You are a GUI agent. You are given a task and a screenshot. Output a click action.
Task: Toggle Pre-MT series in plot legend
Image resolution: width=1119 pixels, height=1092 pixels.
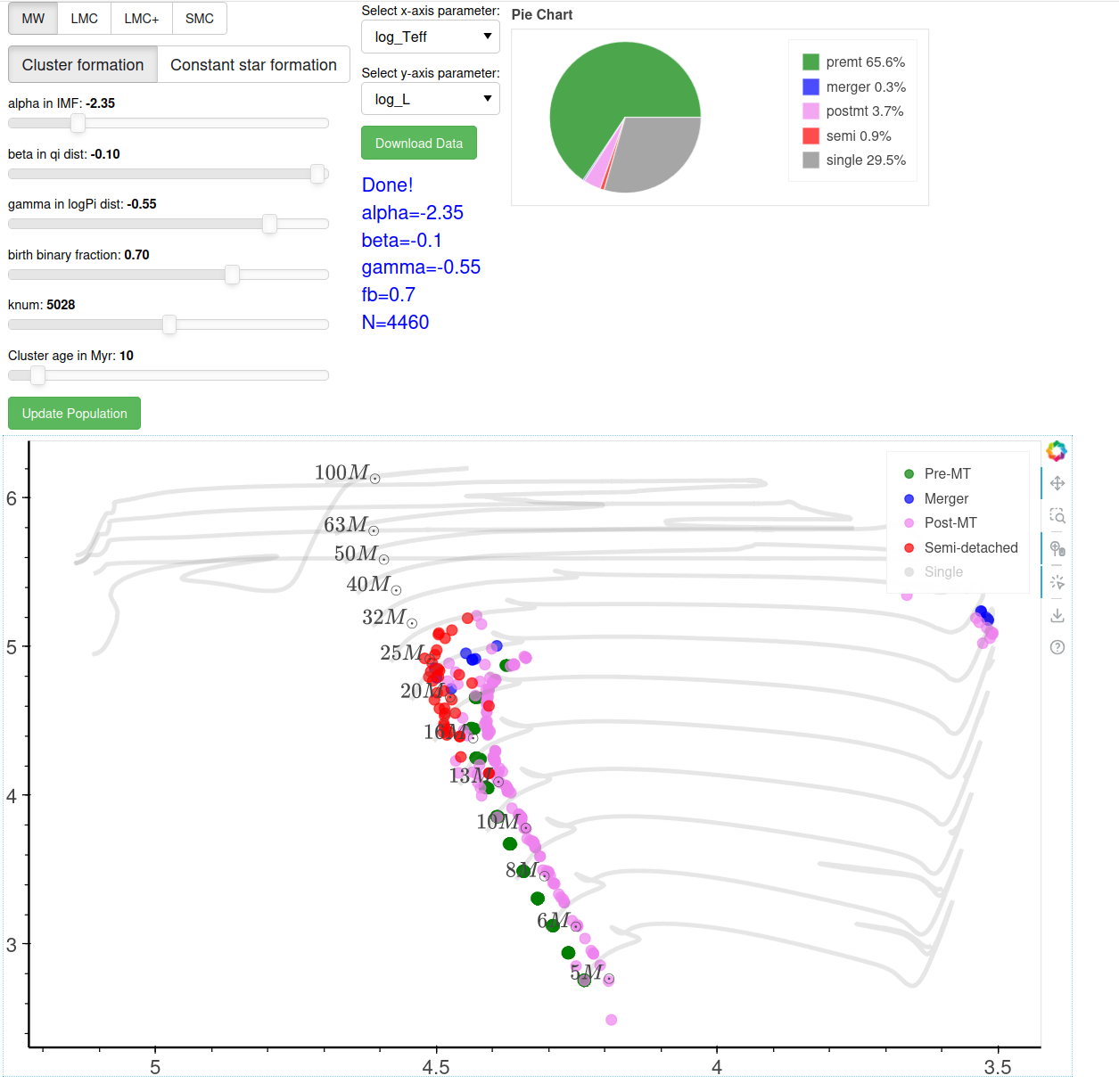click(947, 474)
